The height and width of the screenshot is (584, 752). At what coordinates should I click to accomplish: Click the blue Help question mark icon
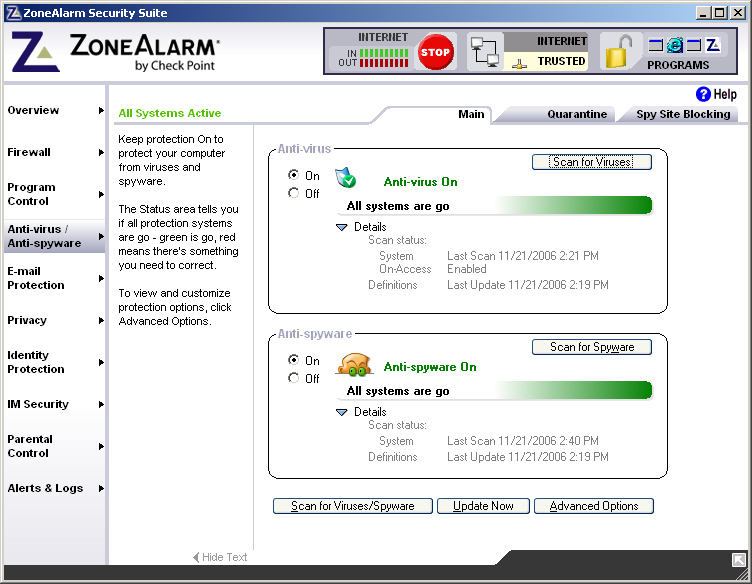tap(703, 94)
